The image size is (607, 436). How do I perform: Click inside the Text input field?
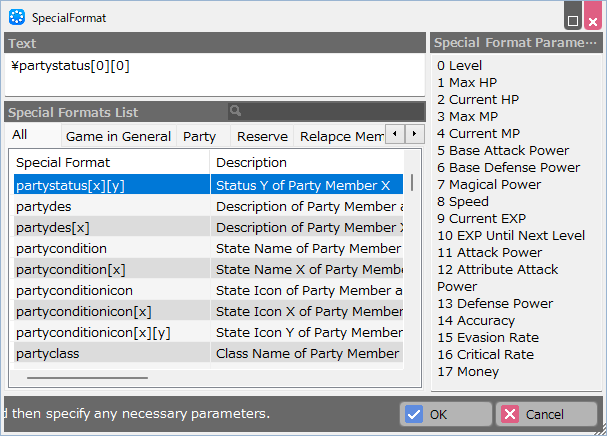(215, 74)
